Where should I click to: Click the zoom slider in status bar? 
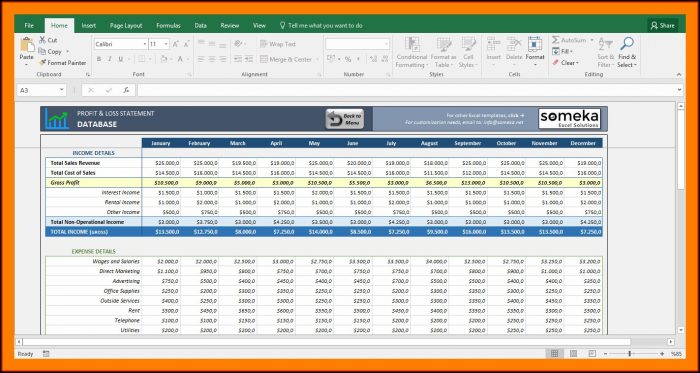[x=629, y=353]
